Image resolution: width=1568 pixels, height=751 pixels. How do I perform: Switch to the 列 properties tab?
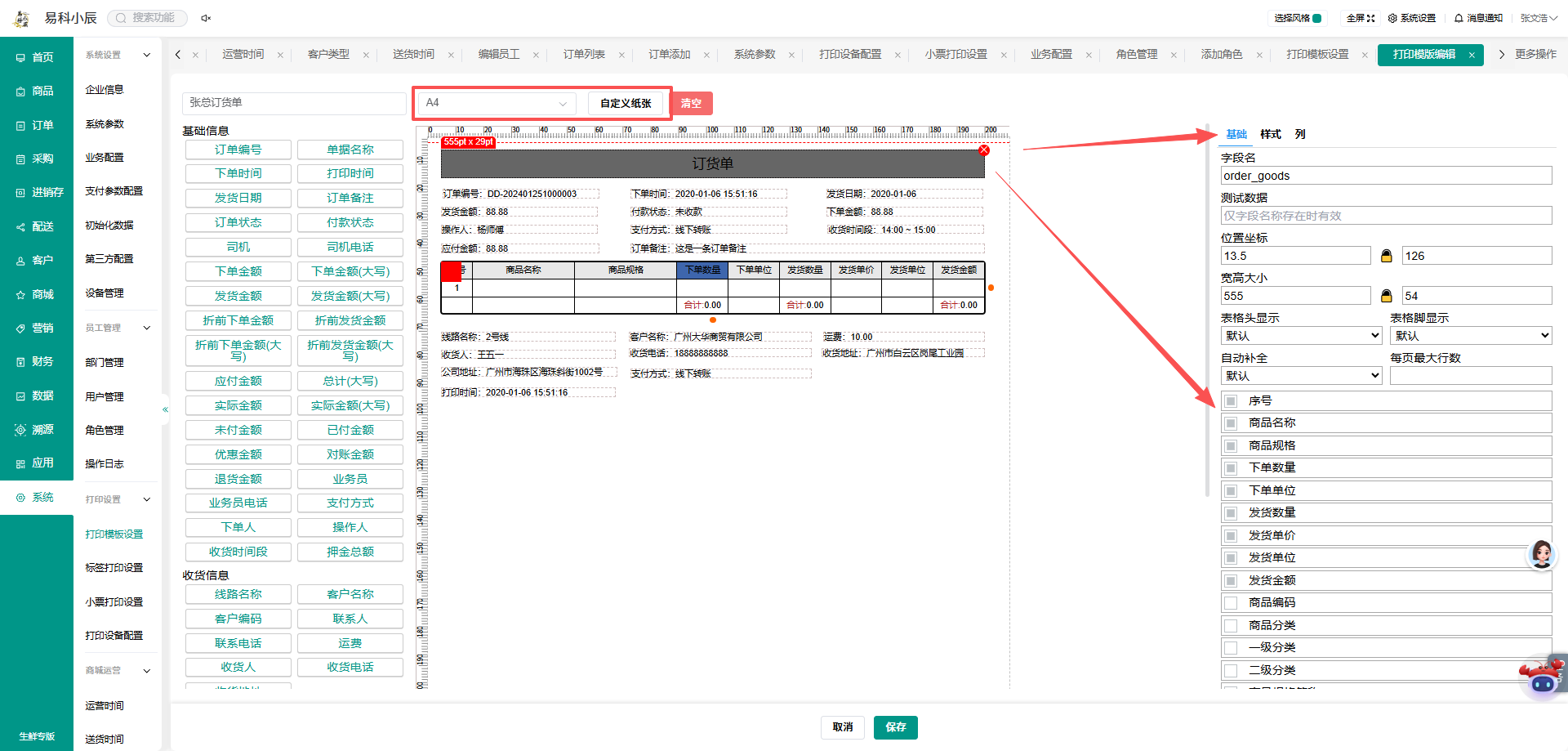point(1300,135)
